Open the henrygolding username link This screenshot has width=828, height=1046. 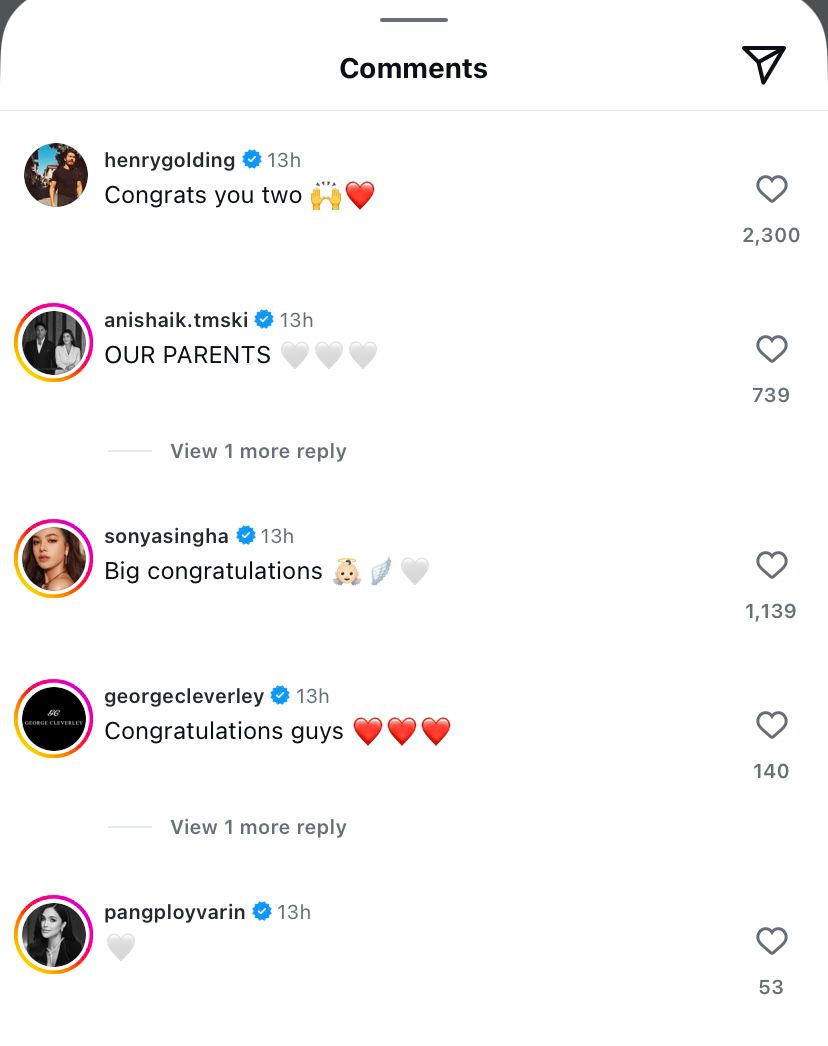tap(169, 160)
